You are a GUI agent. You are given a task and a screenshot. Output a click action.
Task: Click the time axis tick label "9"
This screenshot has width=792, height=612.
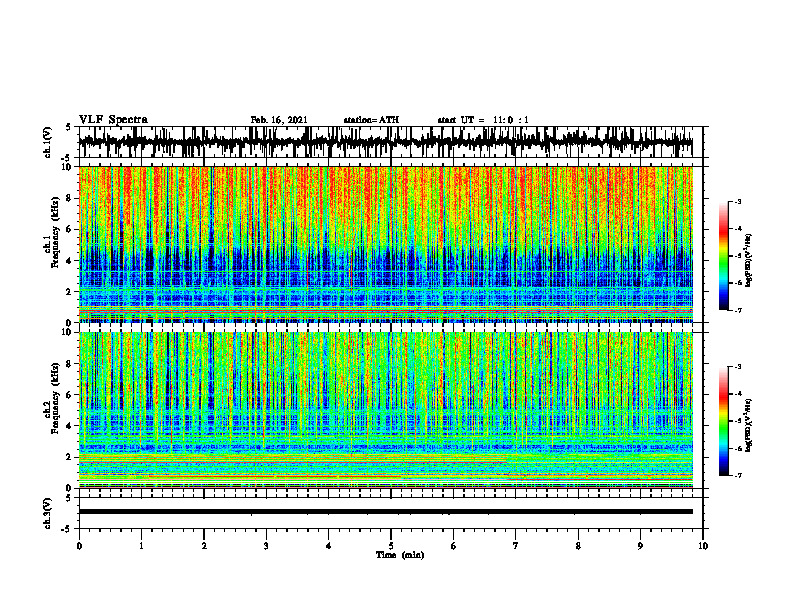click(640, 546)
